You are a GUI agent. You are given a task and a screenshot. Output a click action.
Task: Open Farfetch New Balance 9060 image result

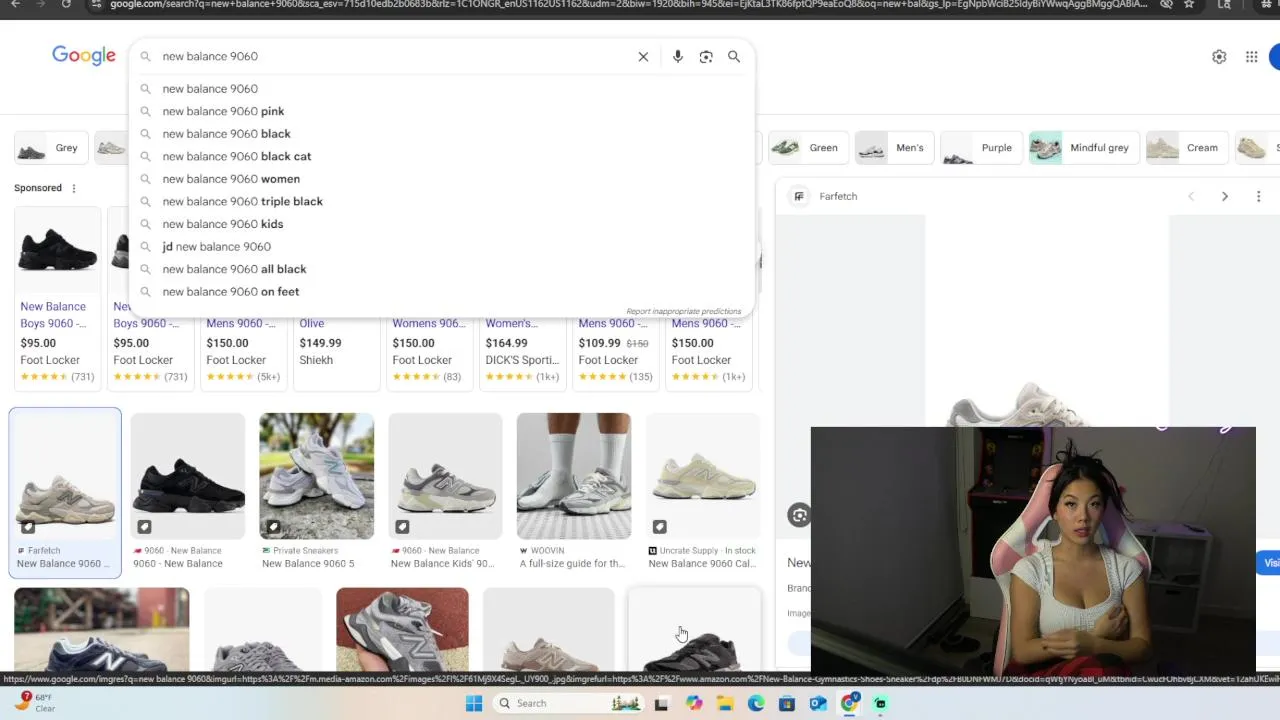coord(65,492)
